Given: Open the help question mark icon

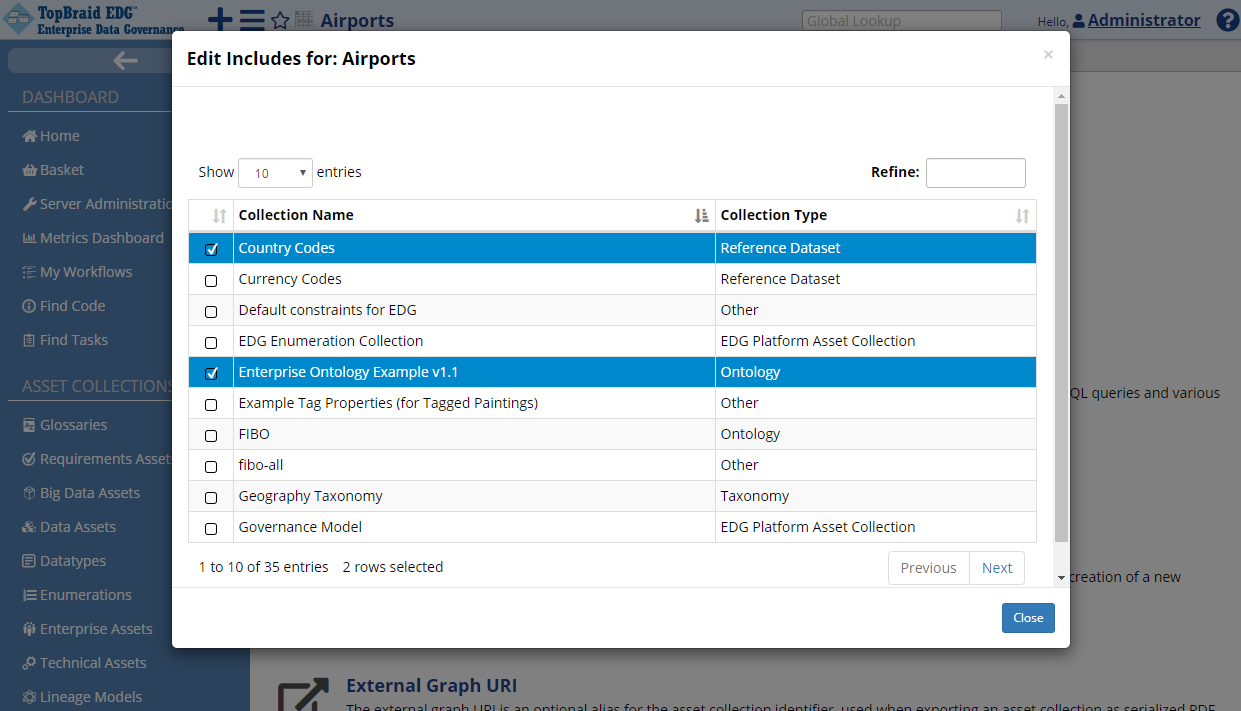Looking at the screenshot, I should coord(1227,19).
